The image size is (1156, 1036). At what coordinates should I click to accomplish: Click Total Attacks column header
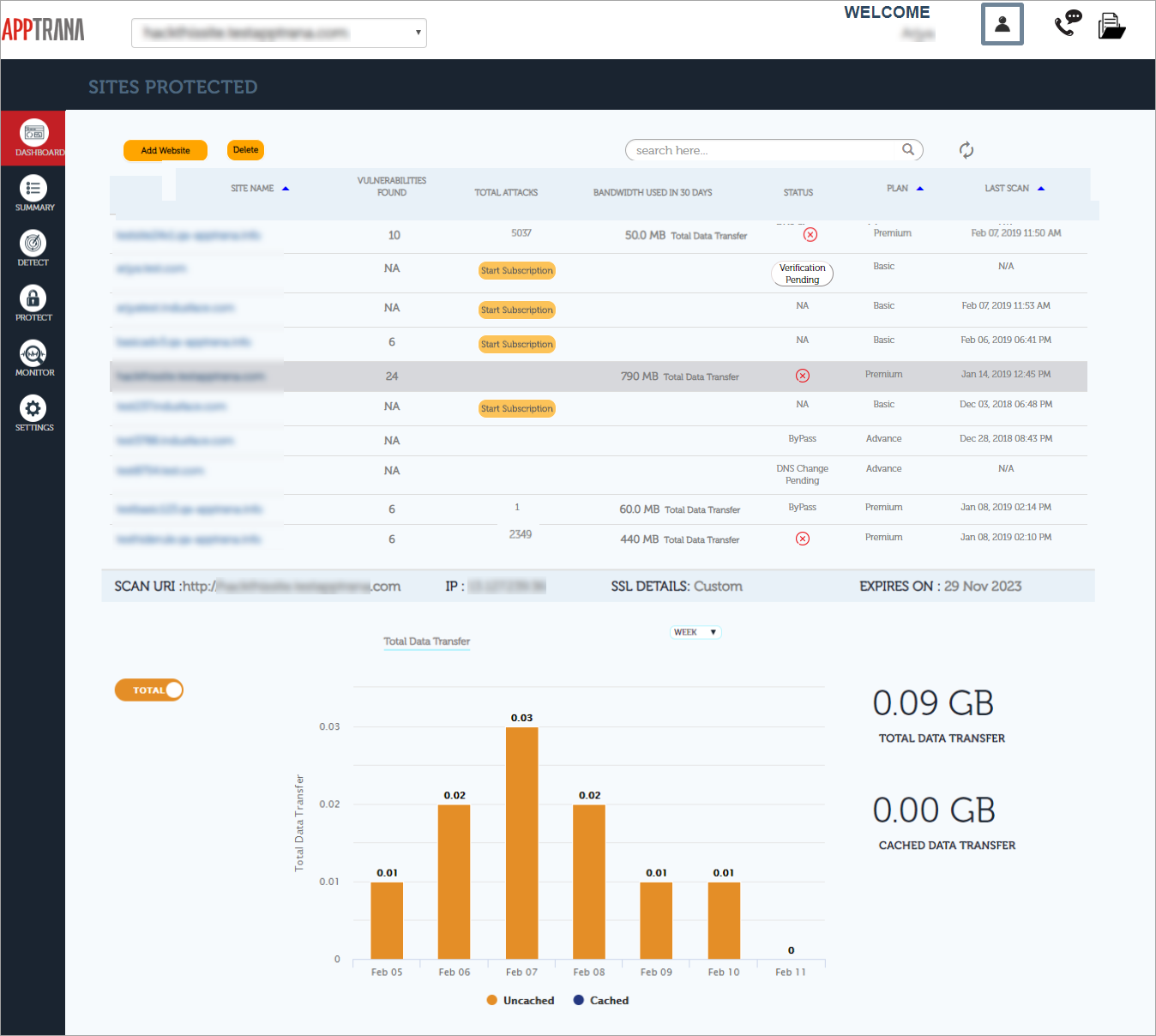click(x=506, y=192)
